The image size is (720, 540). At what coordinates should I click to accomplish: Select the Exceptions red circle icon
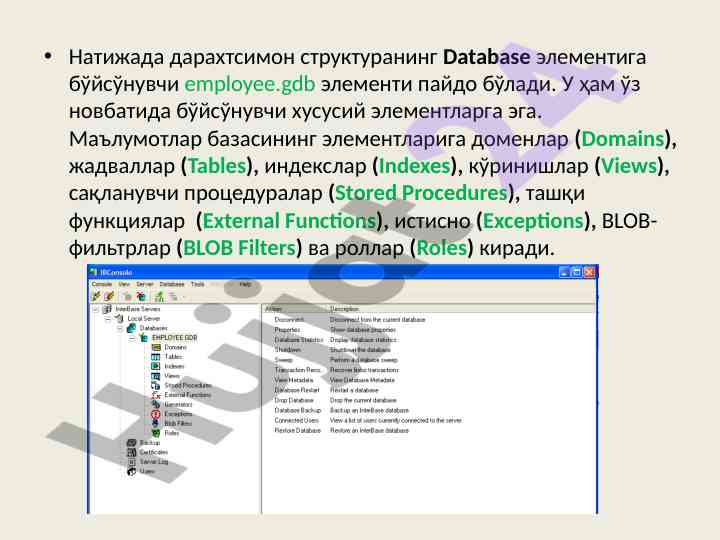click(156, 414)
